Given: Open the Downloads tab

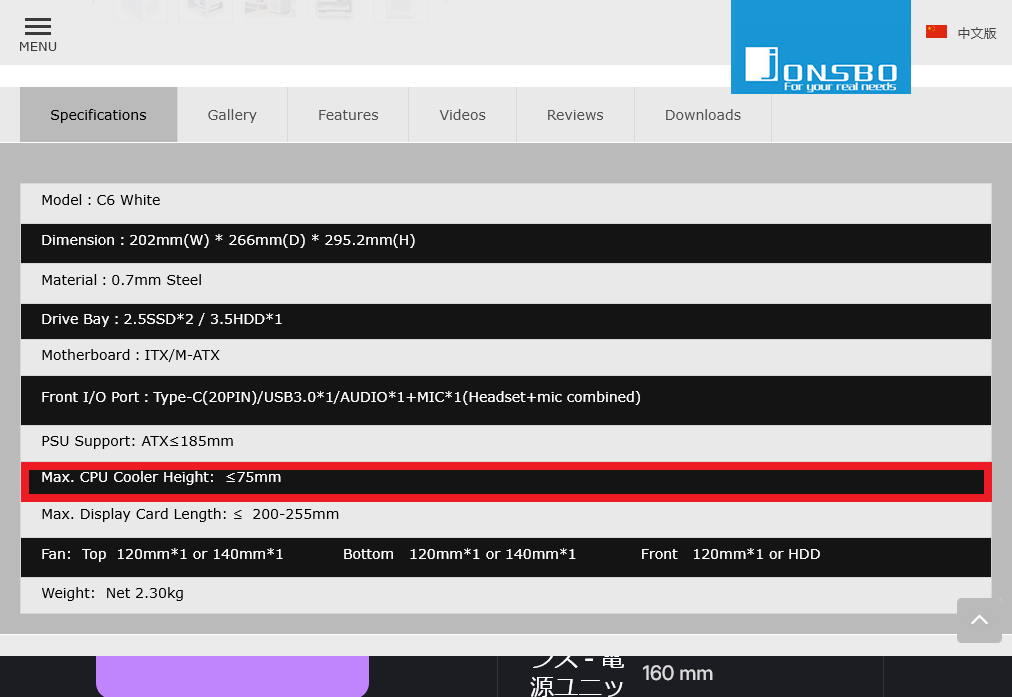Looking at the screenshot, I should 703,115.
